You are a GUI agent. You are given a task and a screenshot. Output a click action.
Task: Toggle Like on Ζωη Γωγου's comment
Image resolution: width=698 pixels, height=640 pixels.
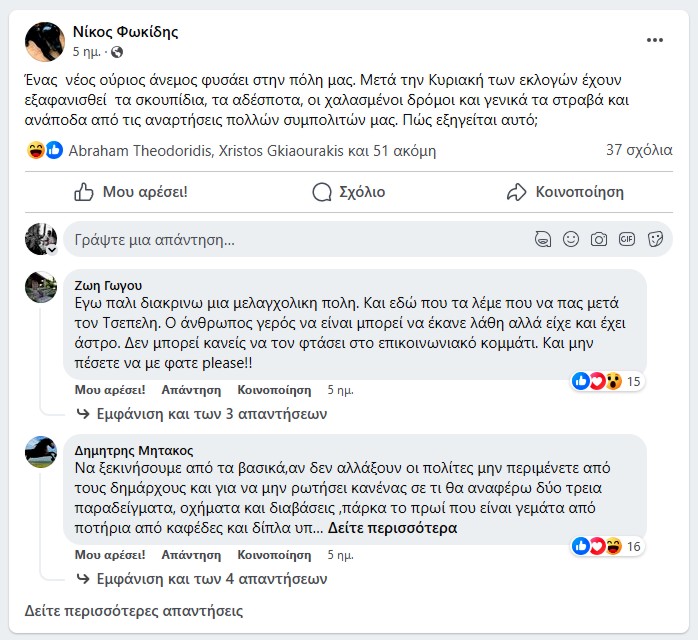110,389
